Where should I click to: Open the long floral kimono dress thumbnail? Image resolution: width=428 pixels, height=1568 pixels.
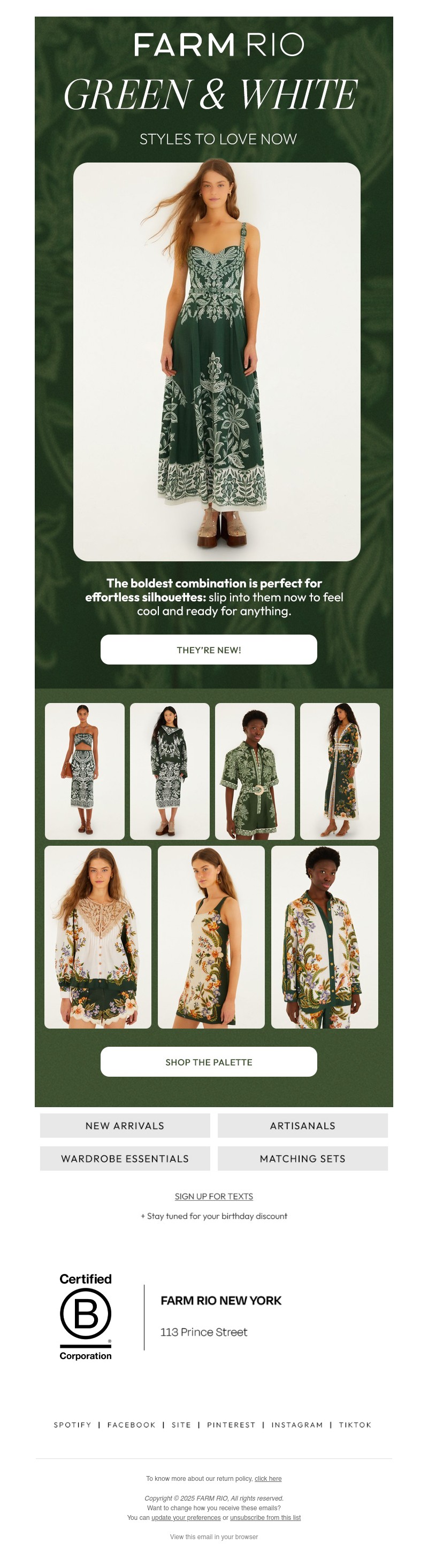tap(340, 771)
